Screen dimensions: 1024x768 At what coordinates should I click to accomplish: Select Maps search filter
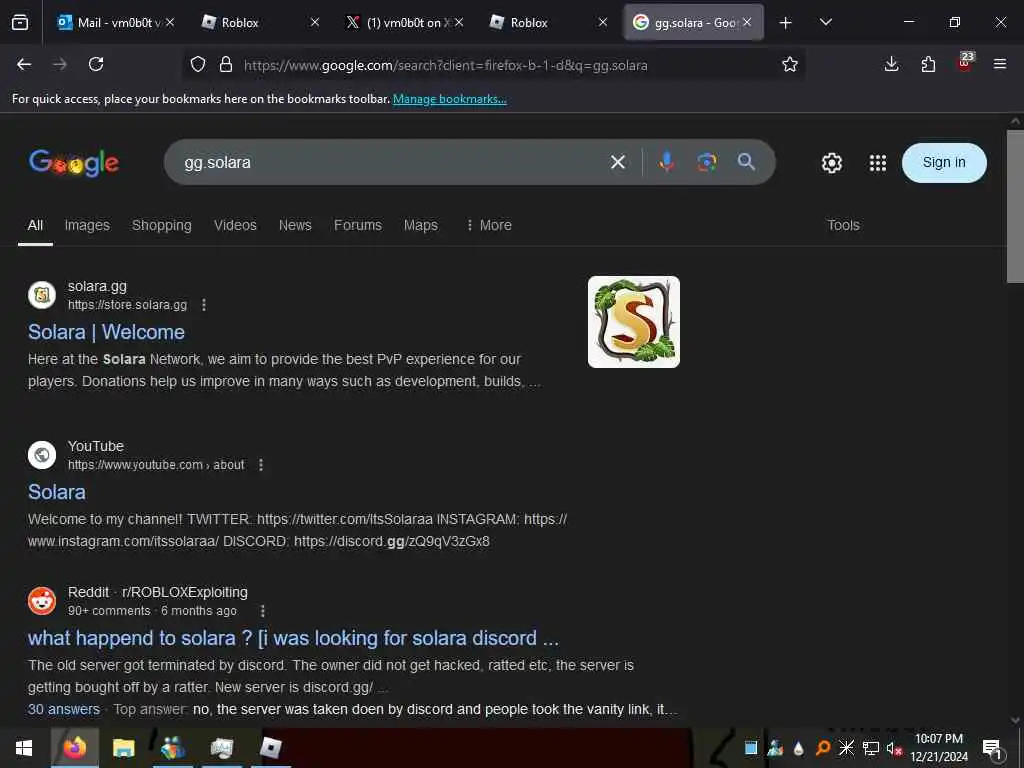(x=421, y=225)
